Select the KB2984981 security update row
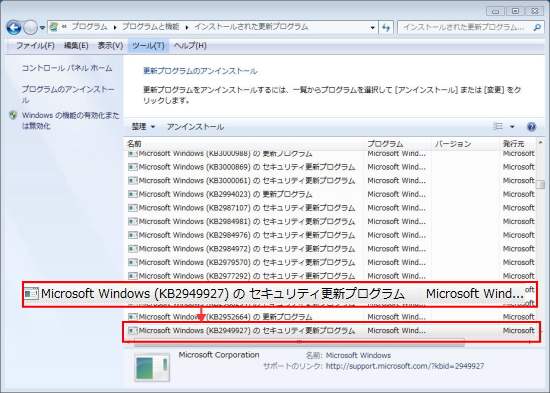The height and width of the screenshot is (393, 550). click(x=330, y=222)
